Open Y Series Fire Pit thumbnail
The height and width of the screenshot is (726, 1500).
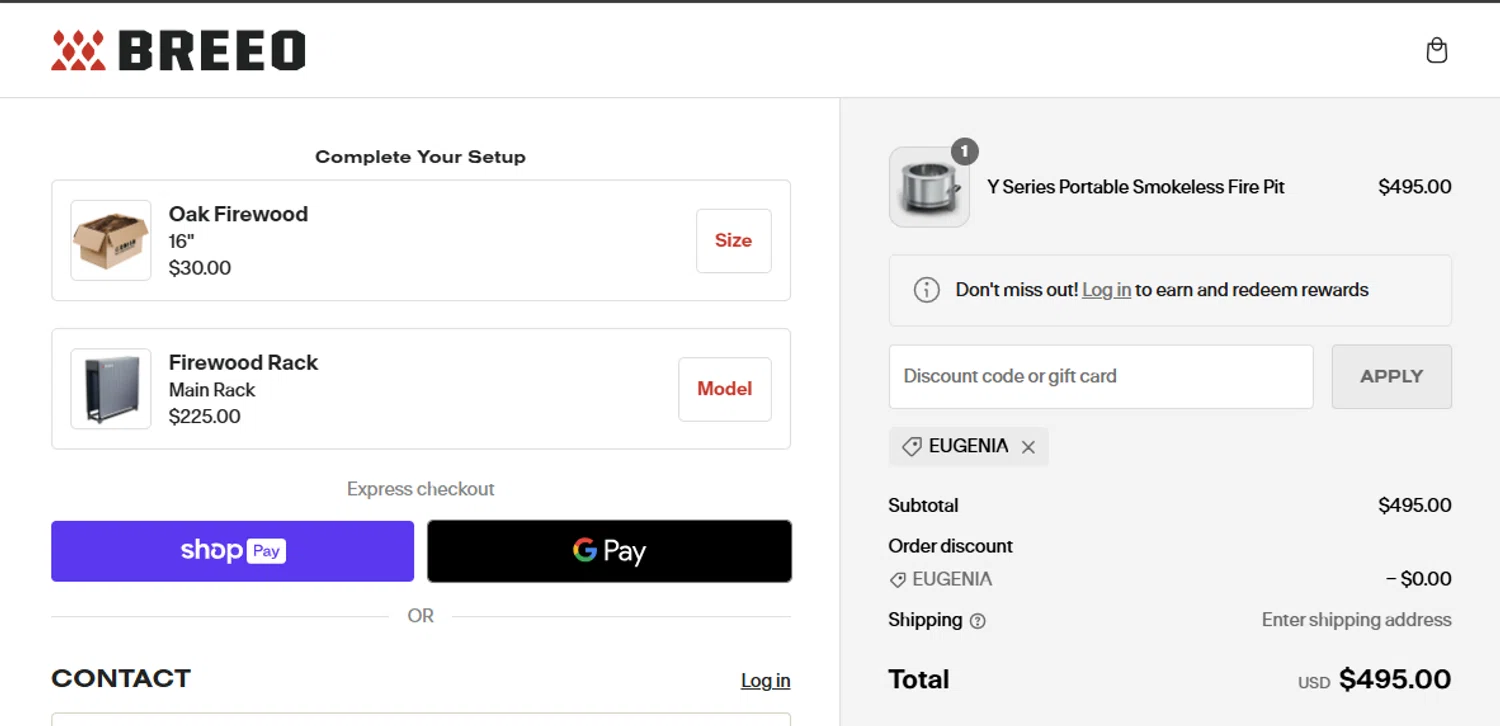[929, 187]
